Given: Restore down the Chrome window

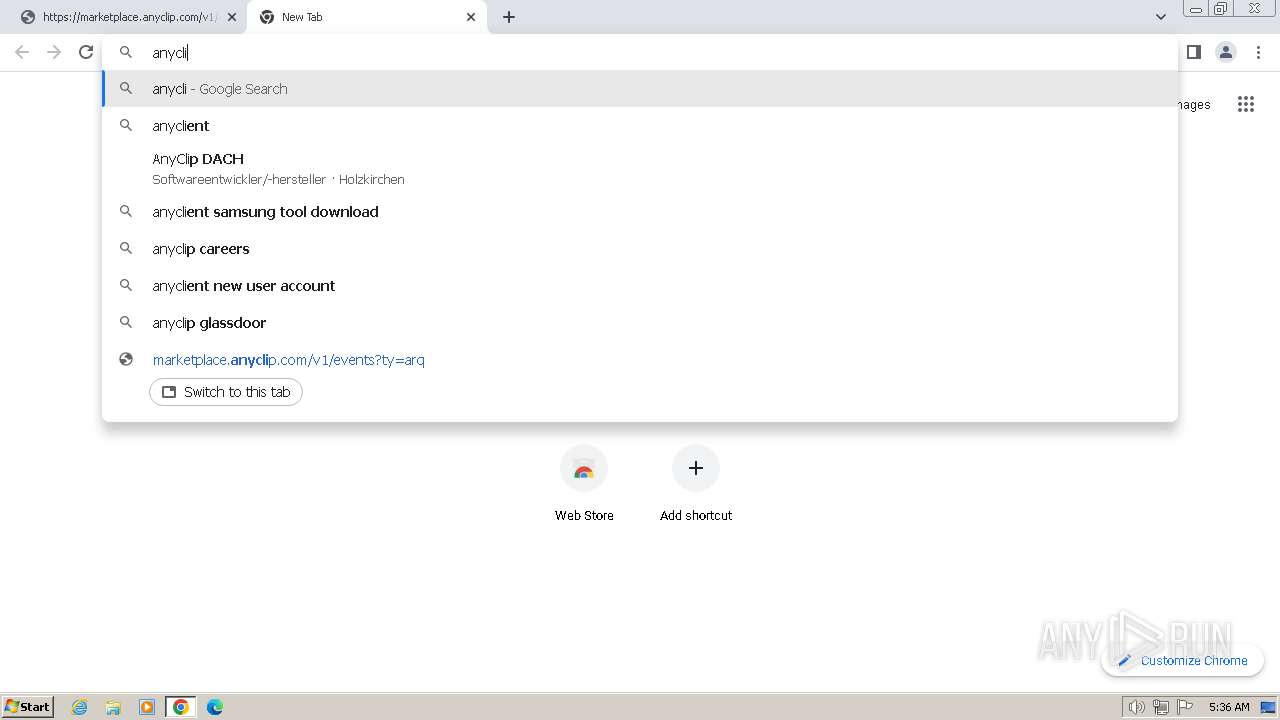Looking at the screenshot, I should coord(1221,8).
